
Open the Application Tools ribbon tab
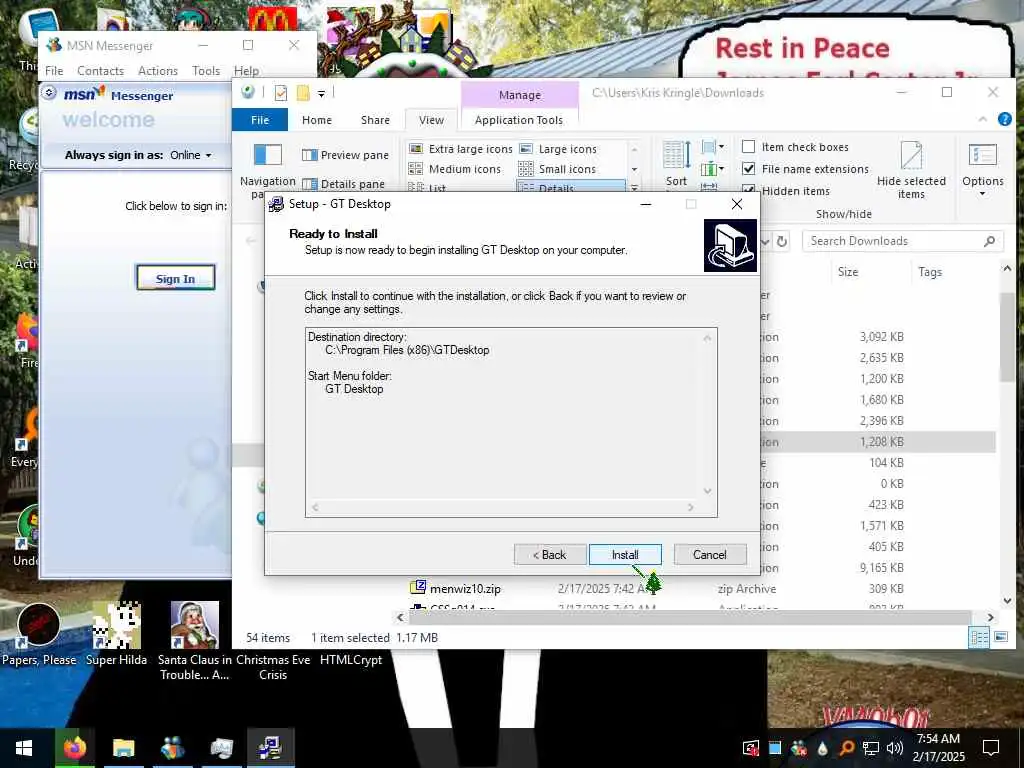(519, 120)
